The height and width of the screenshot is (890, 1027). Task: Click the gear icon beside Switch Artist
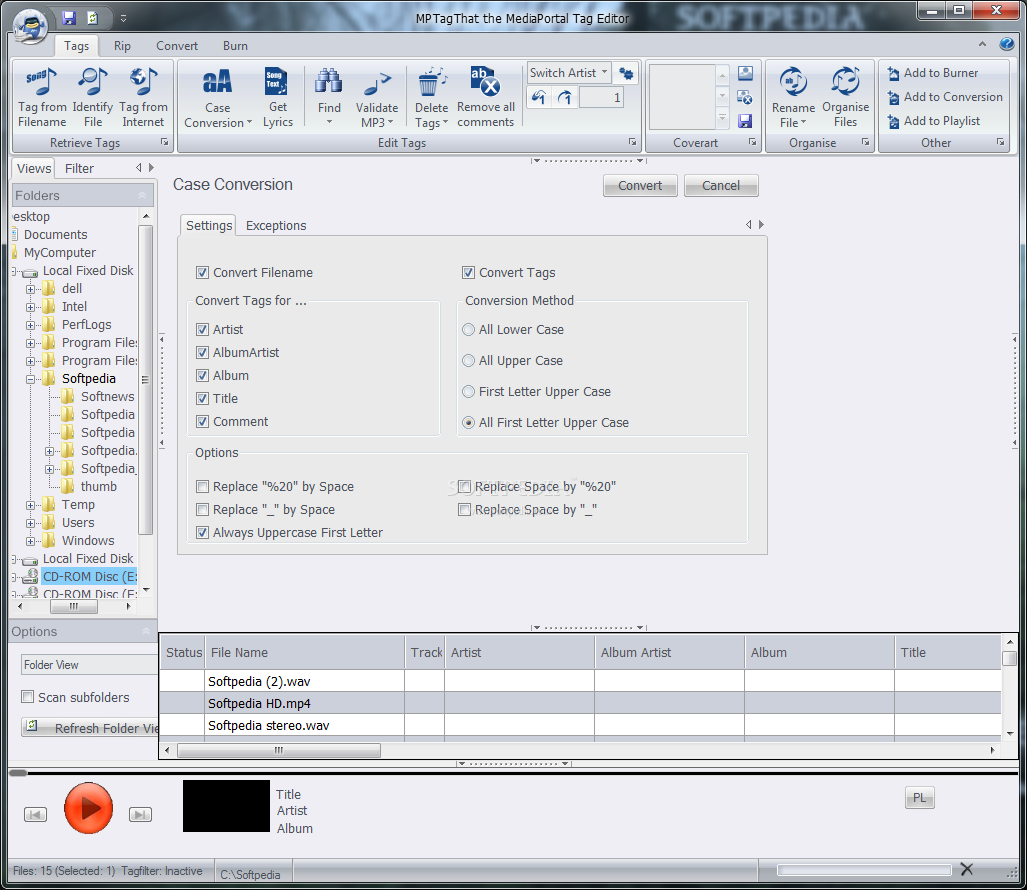pos(626,73)
